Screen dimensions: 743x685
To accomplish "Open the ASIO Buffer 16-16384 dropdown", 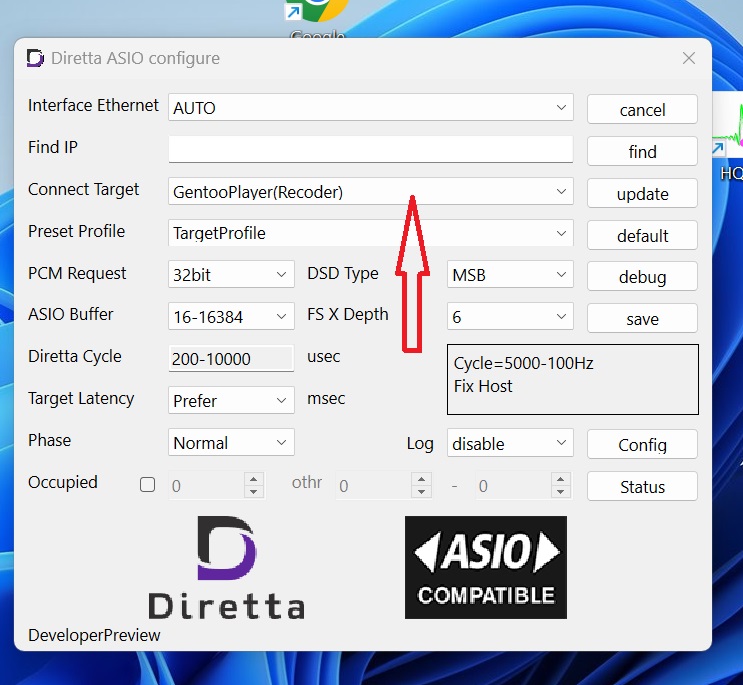I will [231, 316].
